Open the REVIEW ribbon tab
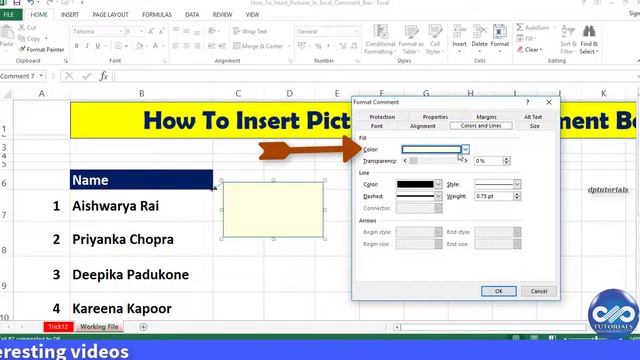This screenshot has height=360, width=640. point(222,14)
